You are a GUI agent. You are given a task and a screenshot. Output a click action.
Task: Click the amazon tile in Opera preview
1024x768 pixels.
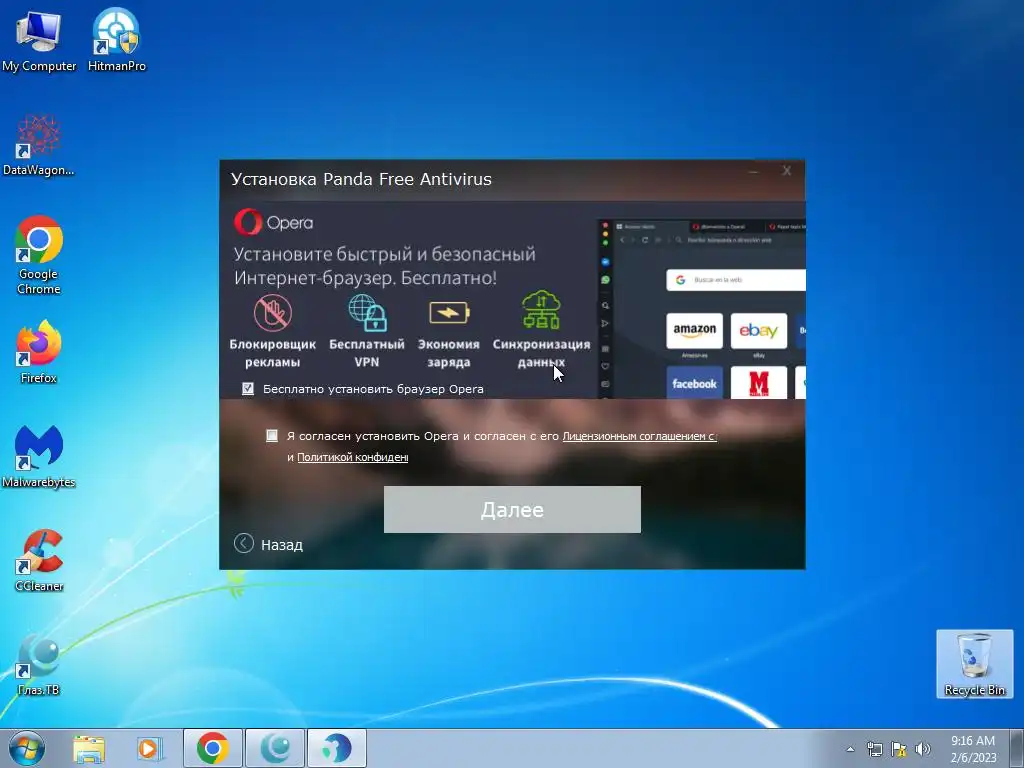(x=694, y=330)
